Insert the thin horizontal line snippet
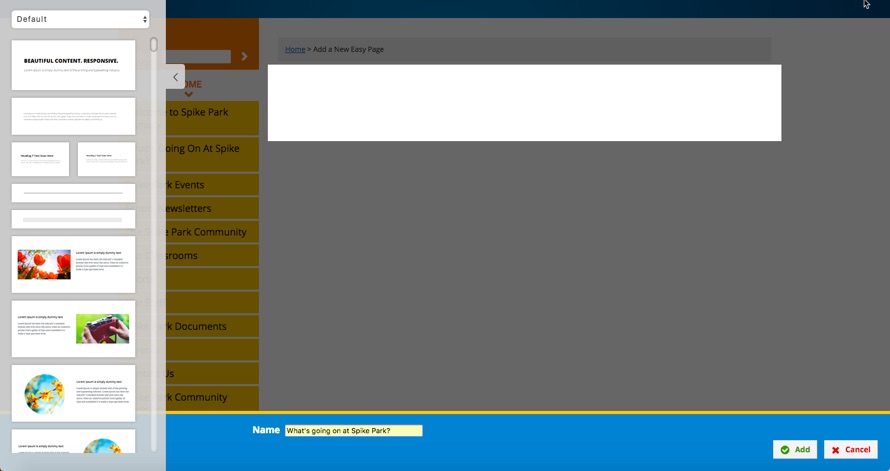 [x=73, y=193]
